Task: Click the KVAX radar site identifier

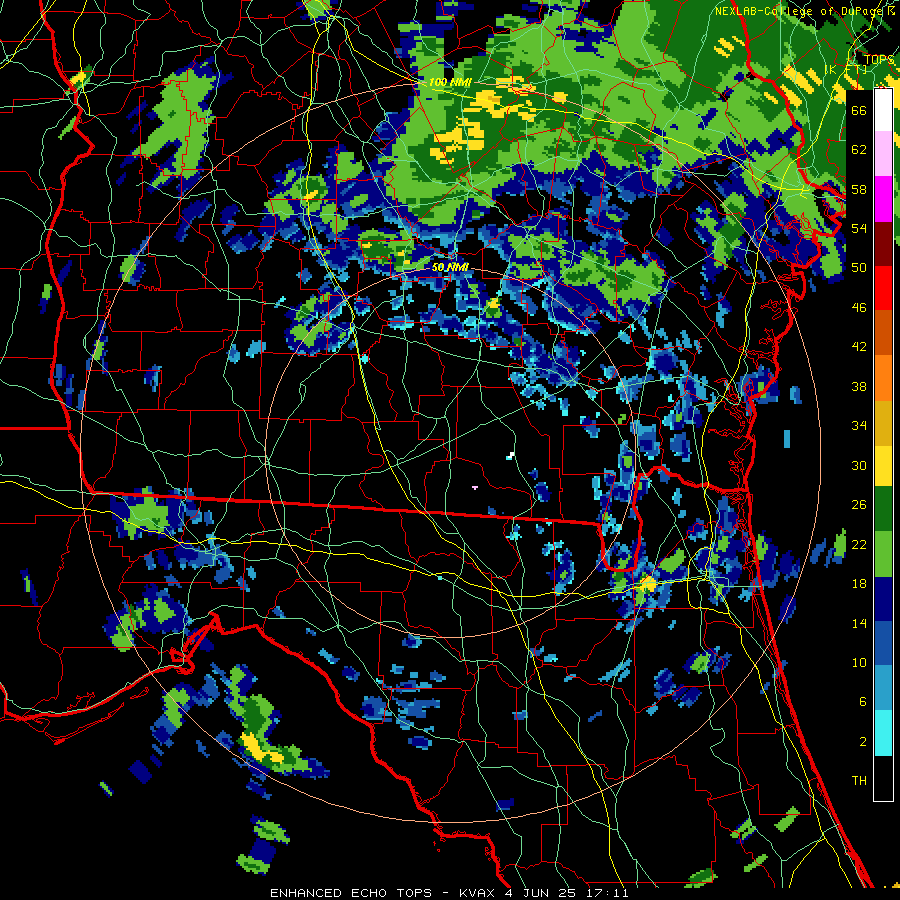Action: (479, 893)
